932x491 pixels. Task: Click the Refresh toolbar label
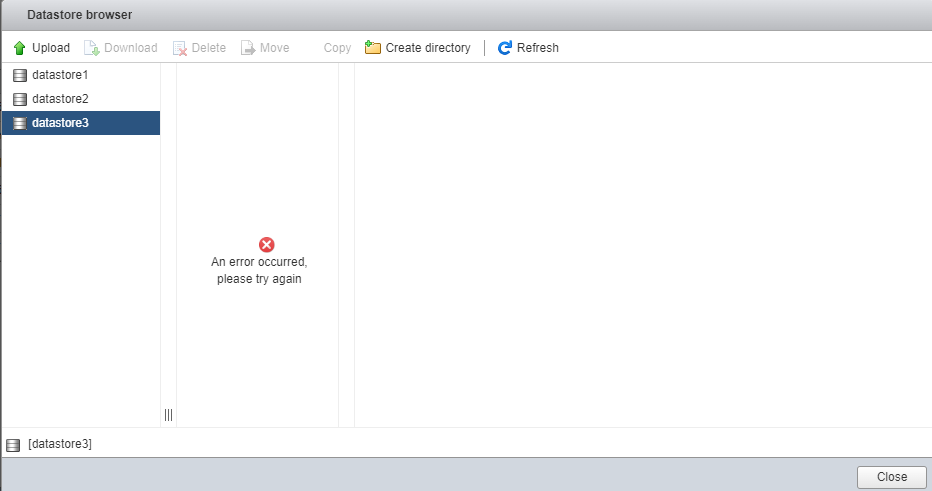[x=538, y=48]
